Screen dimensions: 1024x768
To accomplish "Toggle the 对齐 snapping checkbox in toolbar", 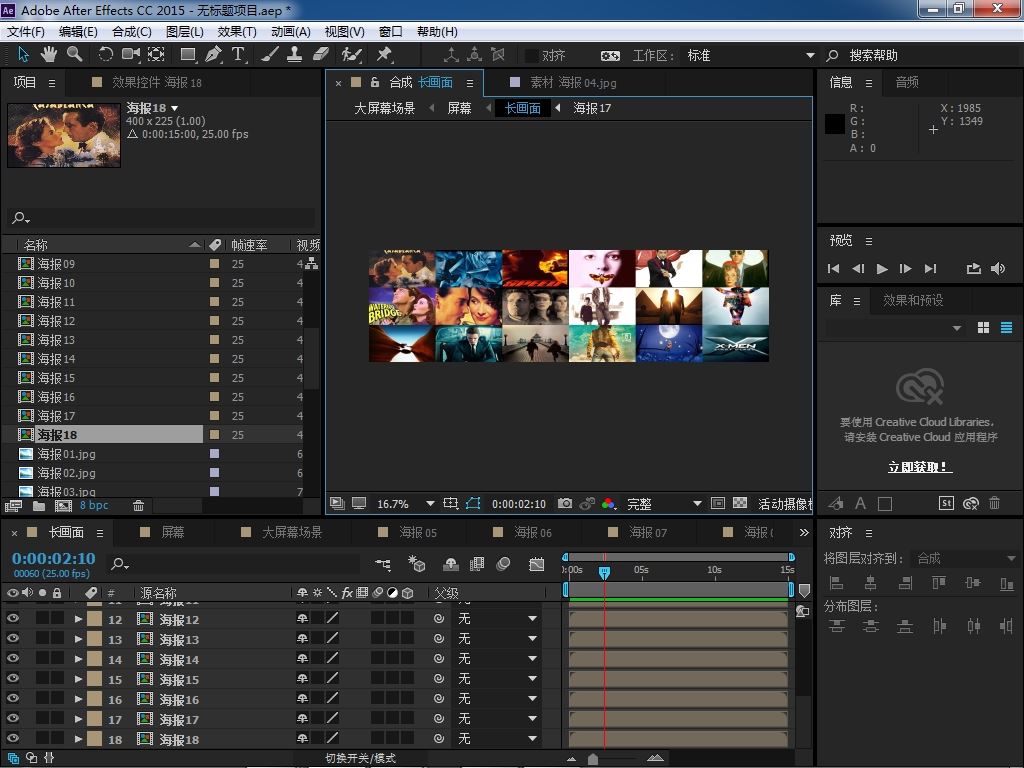I will [532, 56].
